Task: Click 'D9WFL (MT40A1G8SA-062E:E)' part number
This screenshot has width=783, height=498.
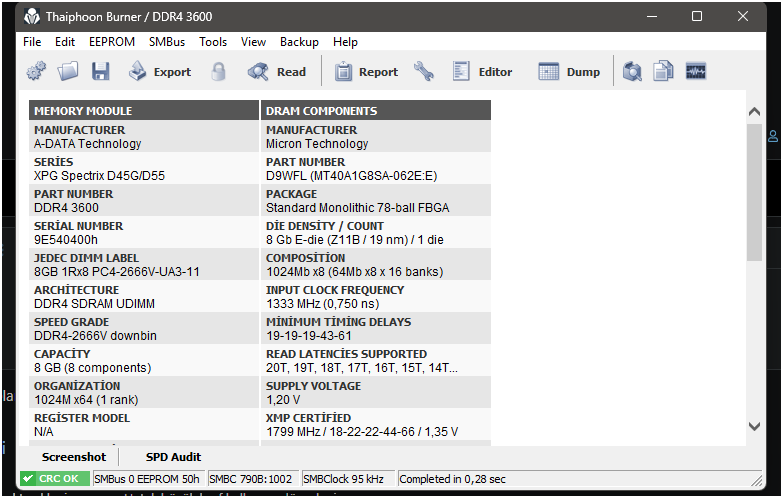Action: tap(352, 176)
